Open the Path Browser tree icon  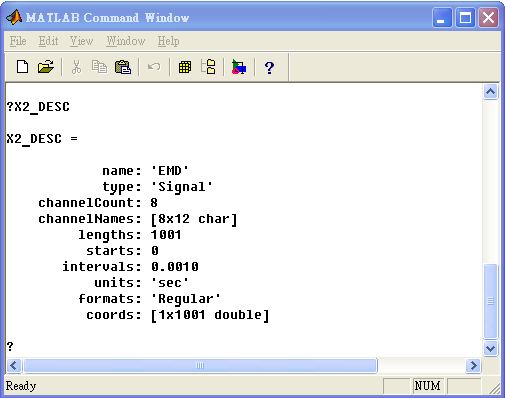pyautogui.click(x=208, y=66)
